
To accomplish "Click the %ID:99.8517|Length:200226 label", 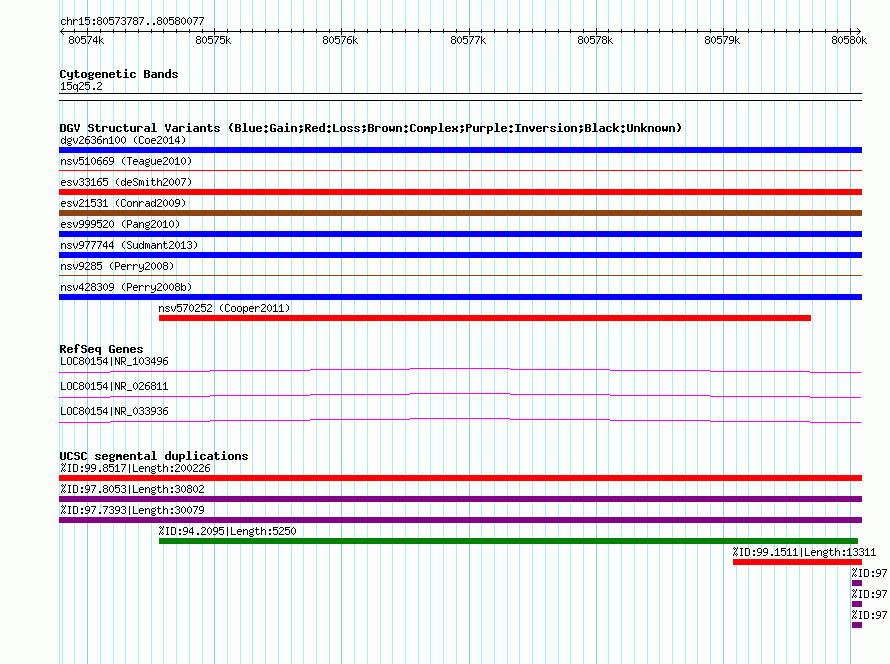I will point(135,468).
